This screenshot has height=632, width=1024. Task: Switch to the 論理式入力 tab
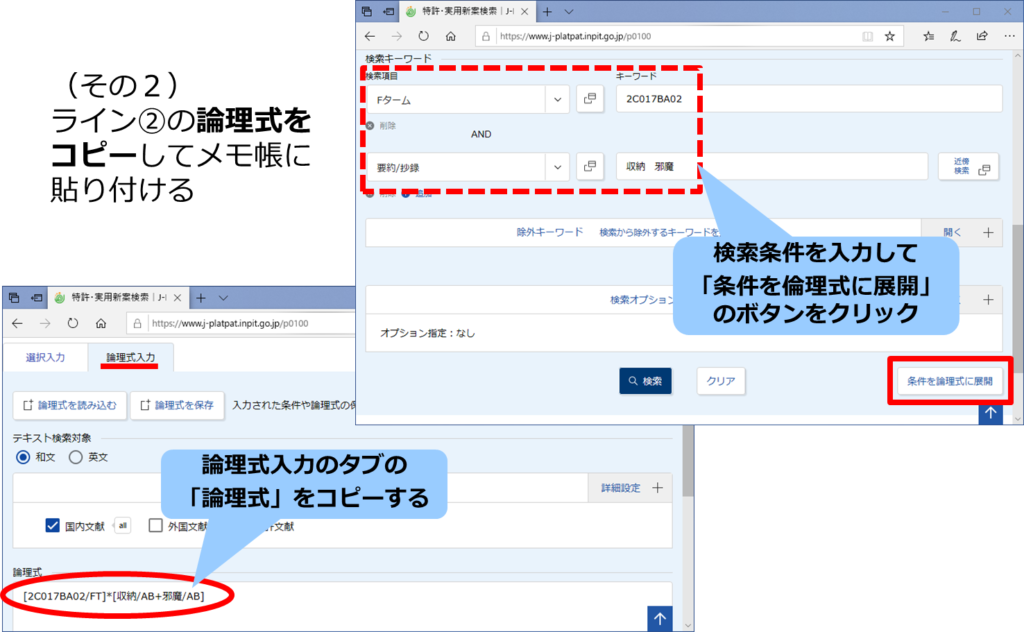(x=131, y=357)
